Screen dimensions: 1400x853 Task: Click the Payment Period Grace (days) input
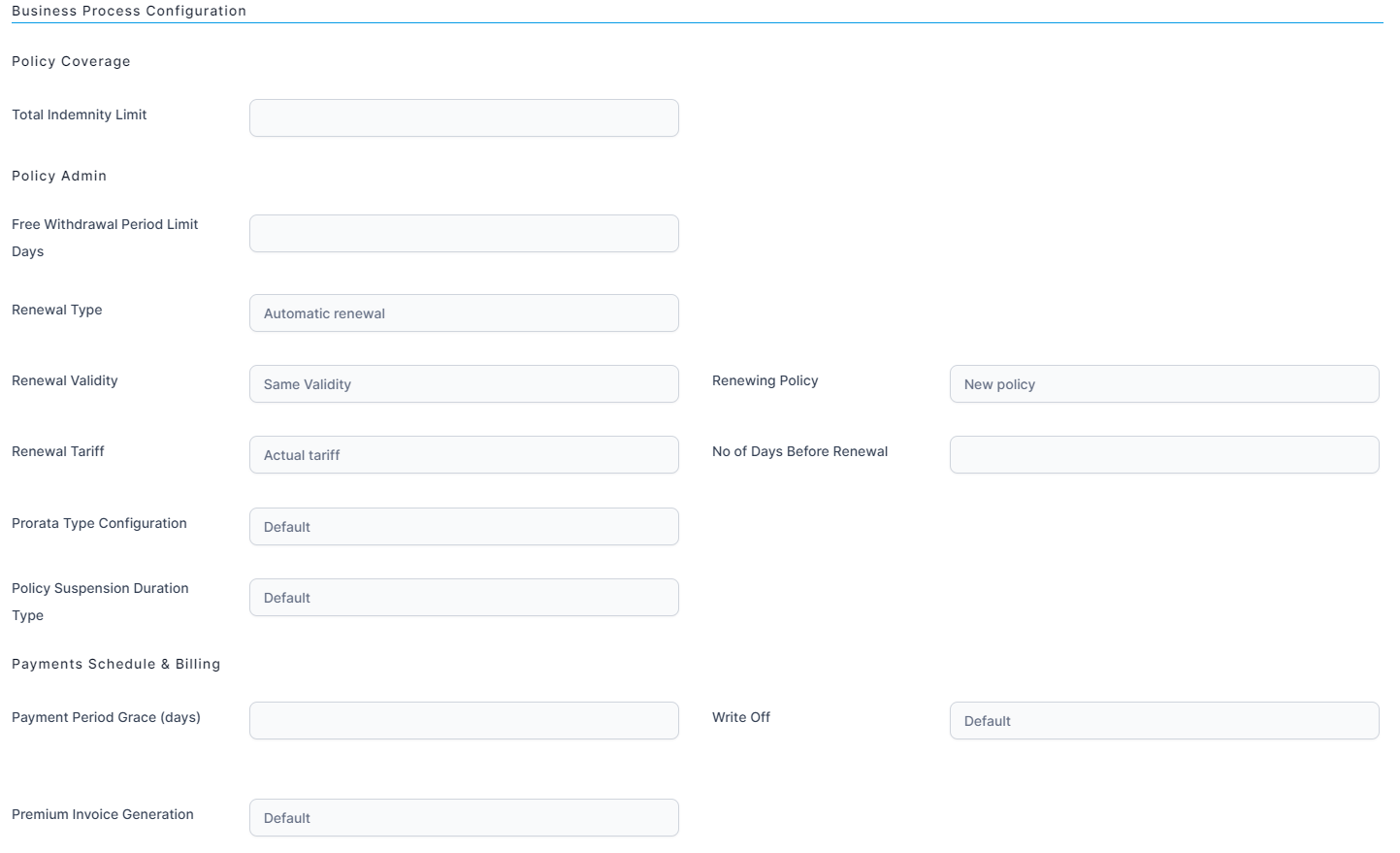464,721
